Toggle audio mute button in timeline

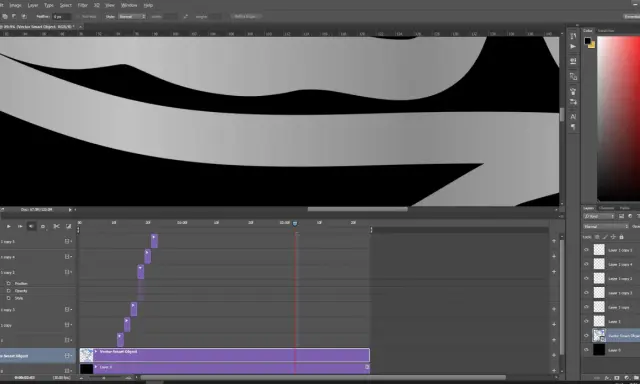31,226
